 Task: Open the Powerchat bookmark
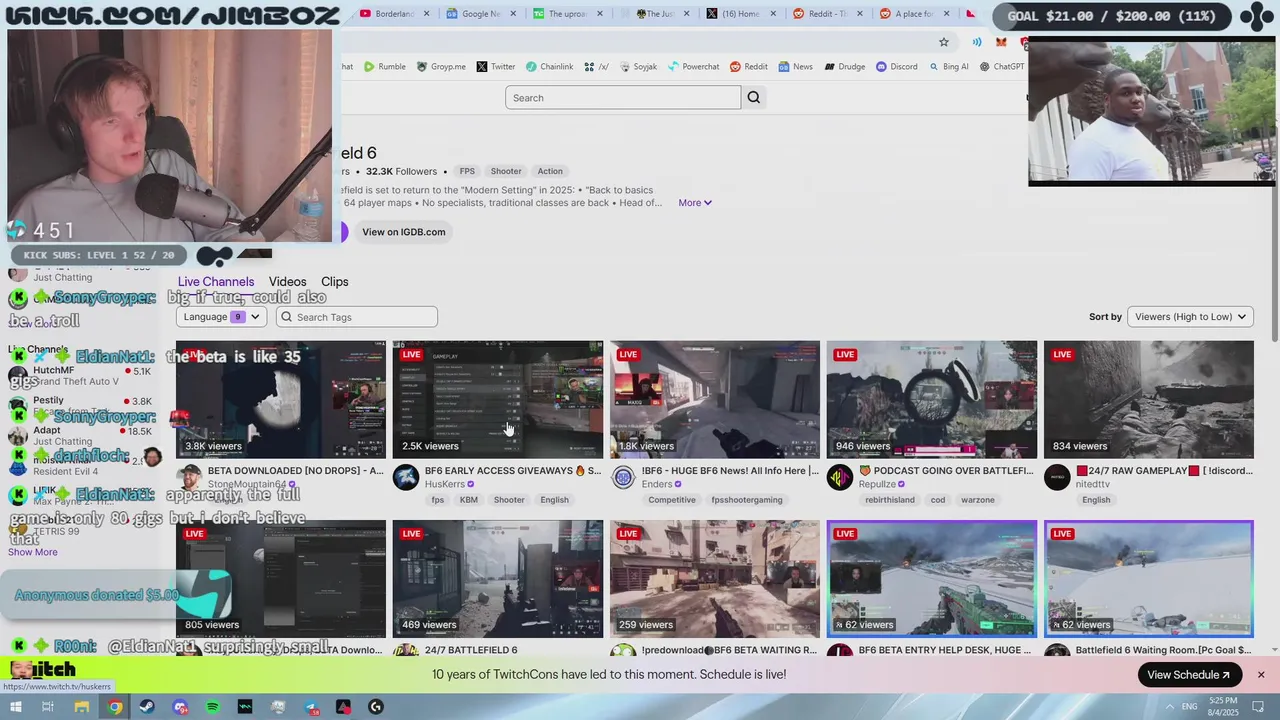(x=693, y=67)
